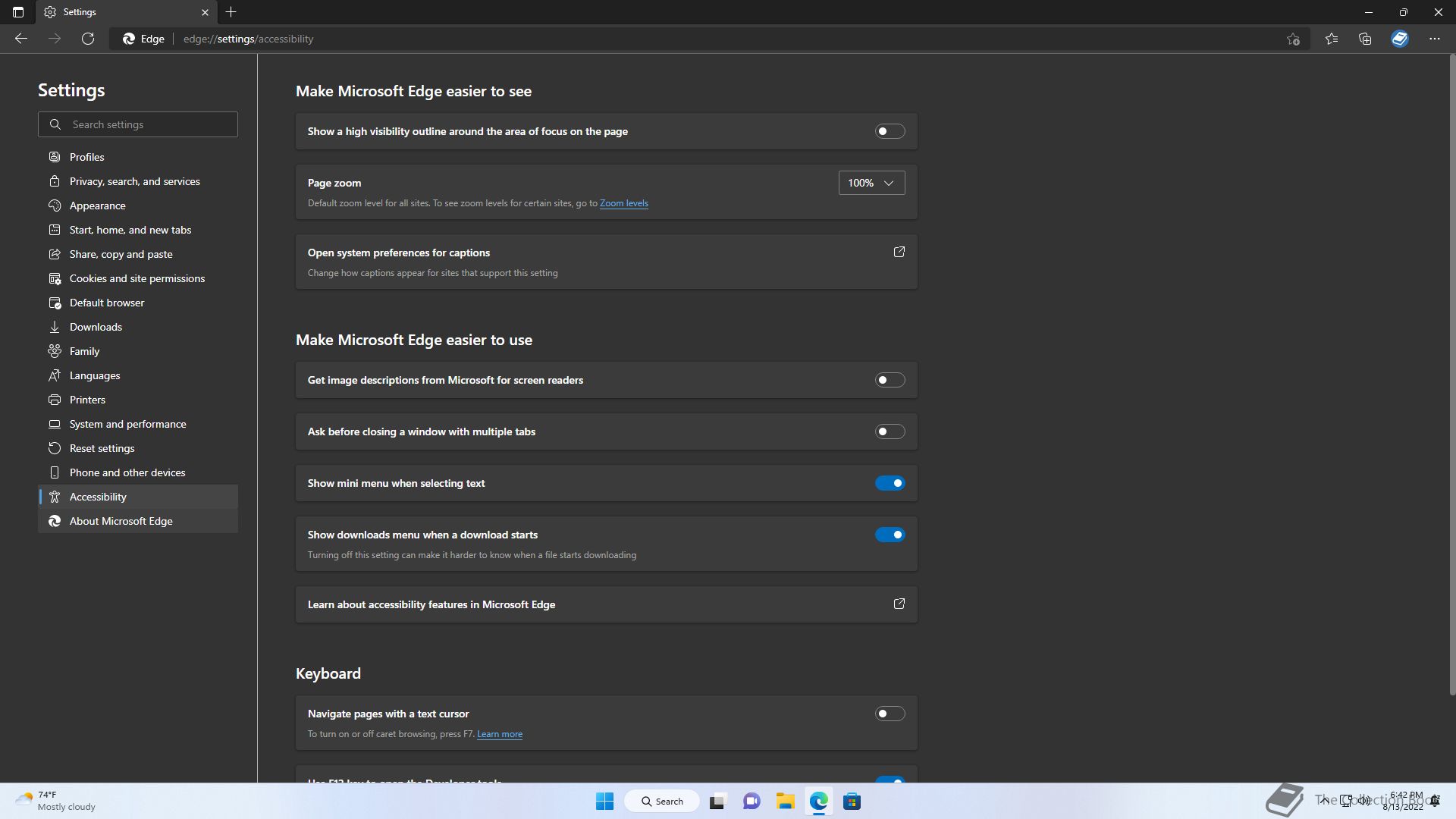Open captions system preferences external link icon
This screenshot has width=1456, height=819.
click(899, 252)
